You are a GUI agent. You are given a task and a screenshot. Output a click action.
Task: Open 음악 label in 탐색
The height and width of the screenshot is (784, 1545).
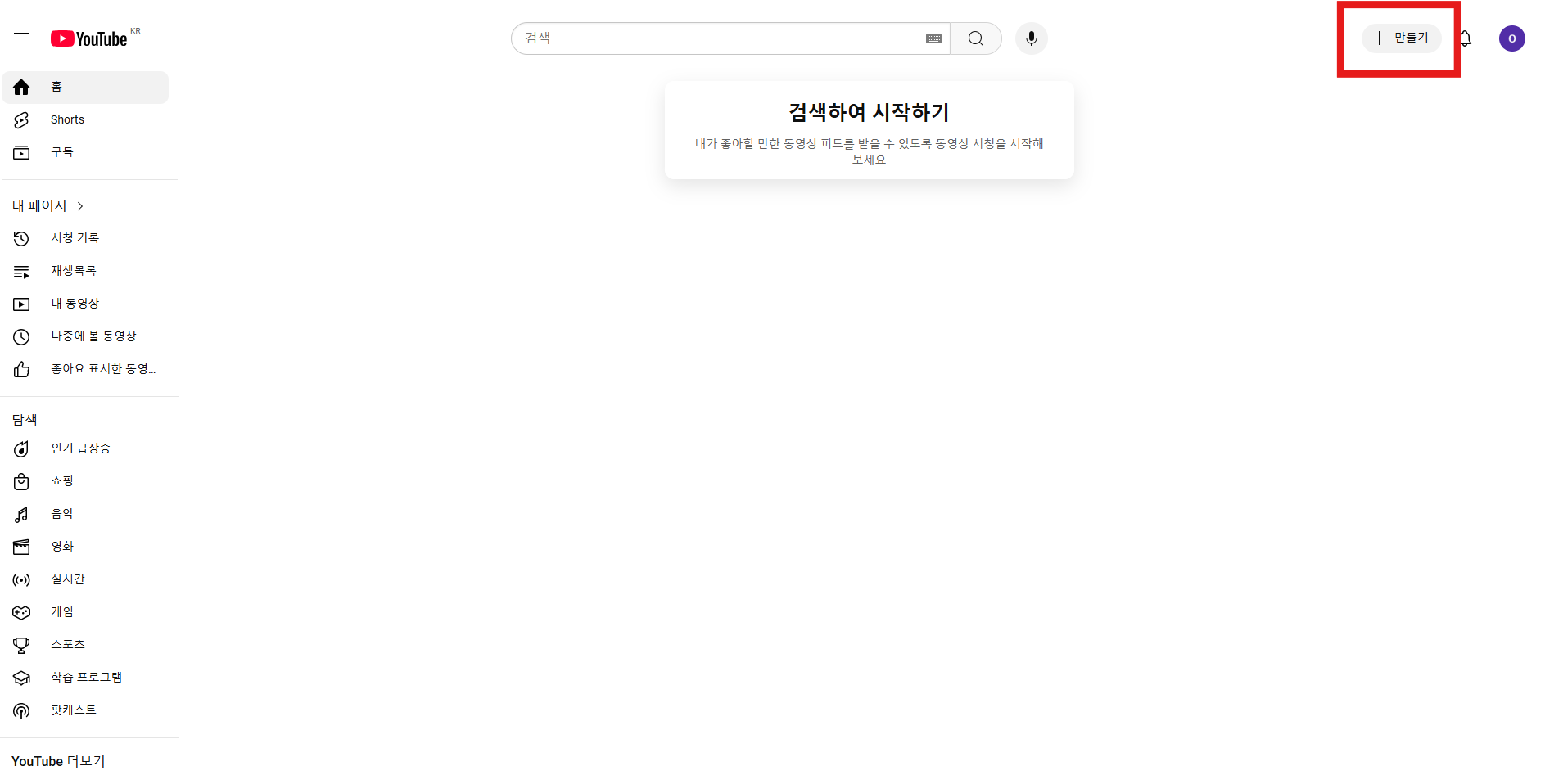[x=62, y=514]
